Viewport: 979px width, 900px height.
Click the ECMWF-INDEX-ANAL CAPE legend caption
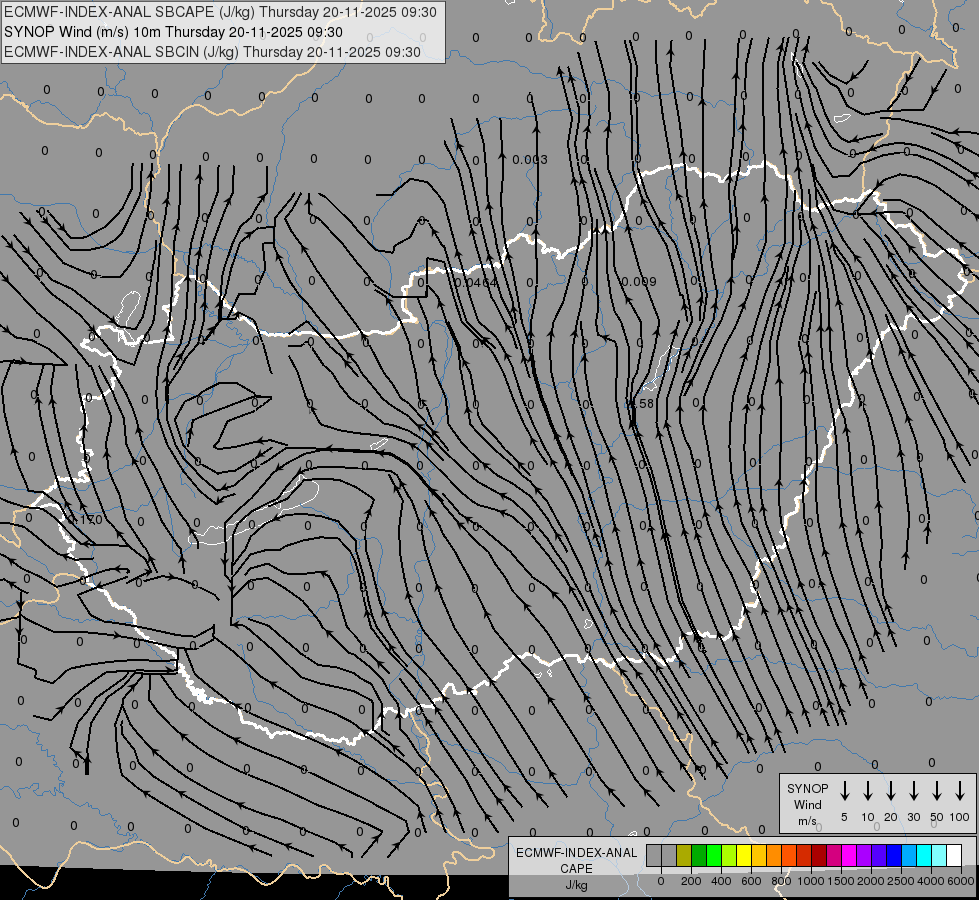(x=576, y=860)
